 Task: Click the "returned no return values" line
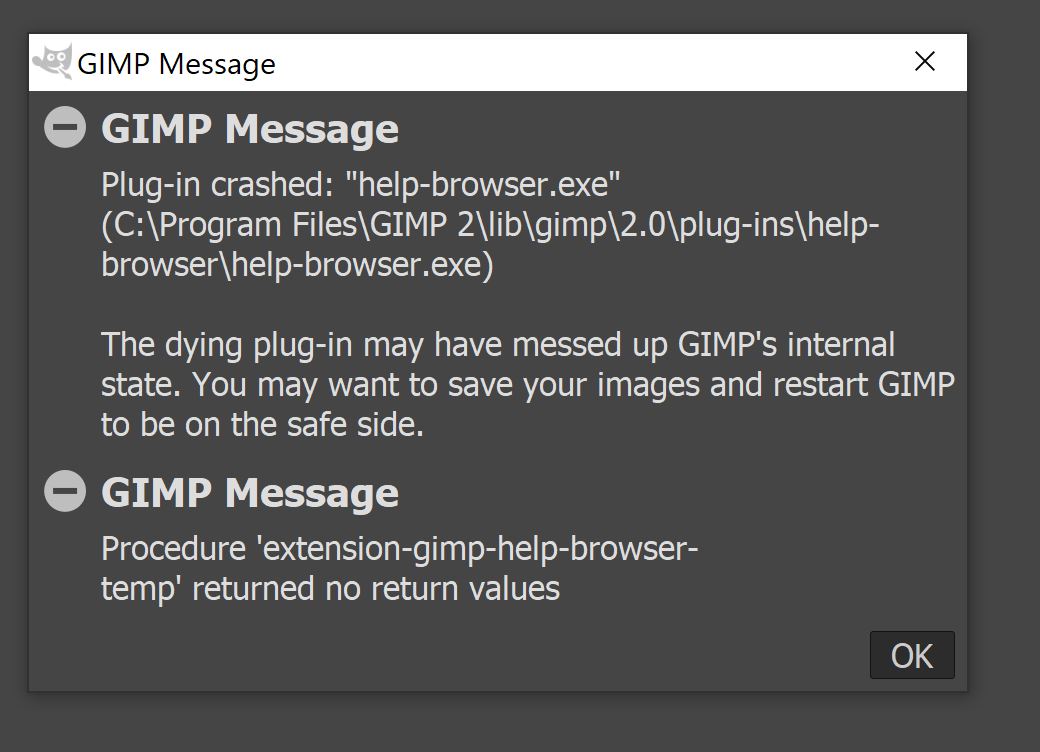[x=330, y=589]
